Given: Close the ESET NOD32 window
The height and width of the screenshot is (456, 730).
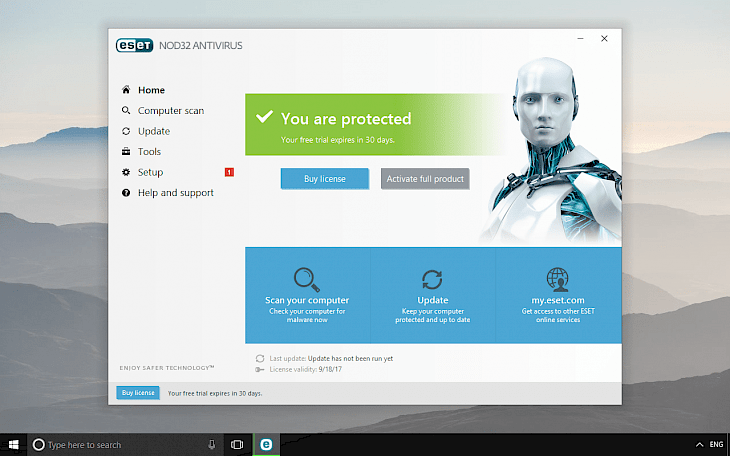Looking at the screenshot, I should click(x=604, y=39).
